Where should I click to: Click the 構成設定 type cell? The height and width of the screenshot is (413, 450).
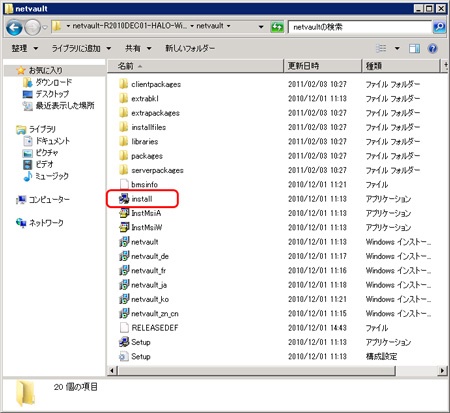click(381, 356)
